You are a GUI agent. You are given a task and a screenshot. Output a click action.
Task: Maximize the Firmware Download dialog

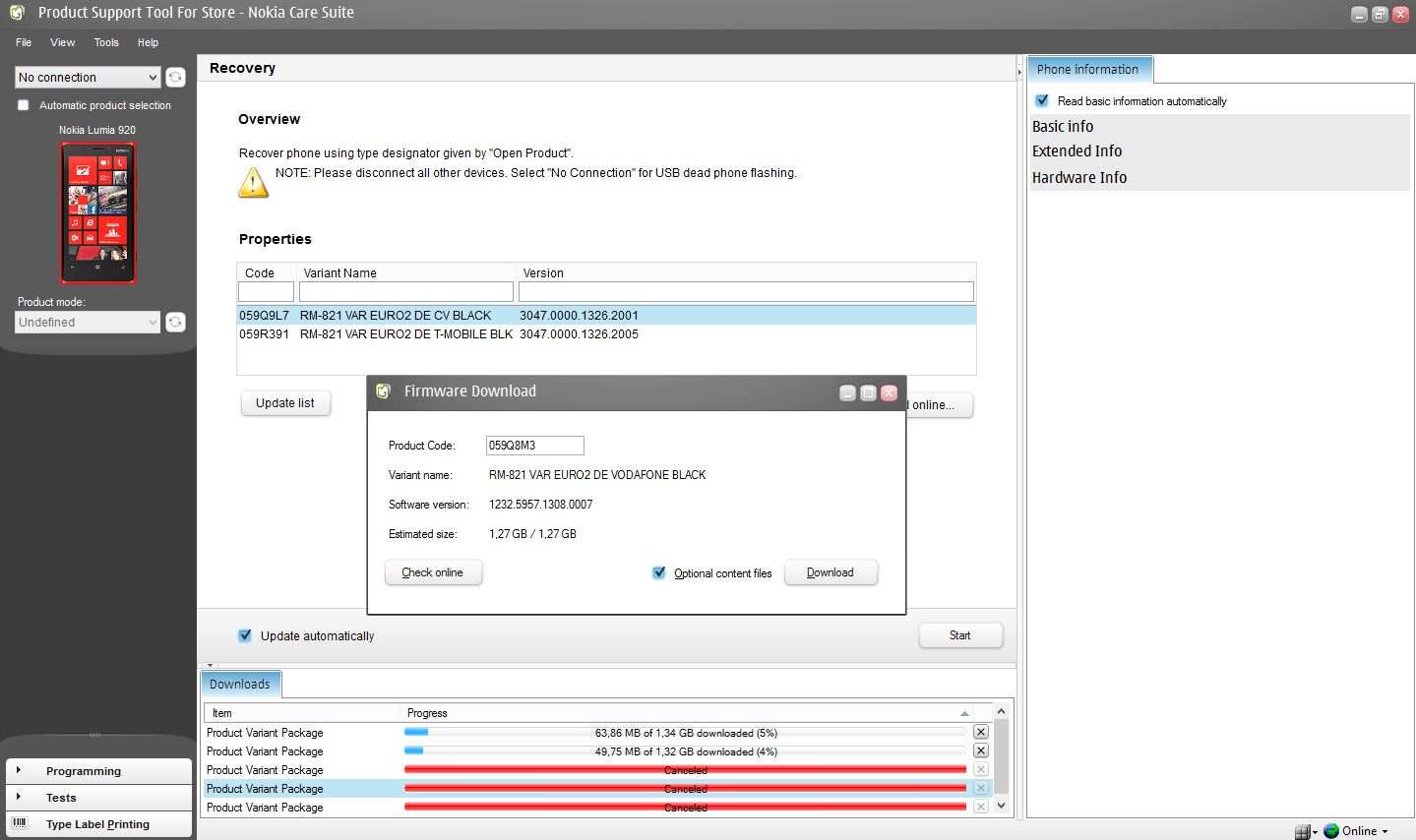pos(868,392)
